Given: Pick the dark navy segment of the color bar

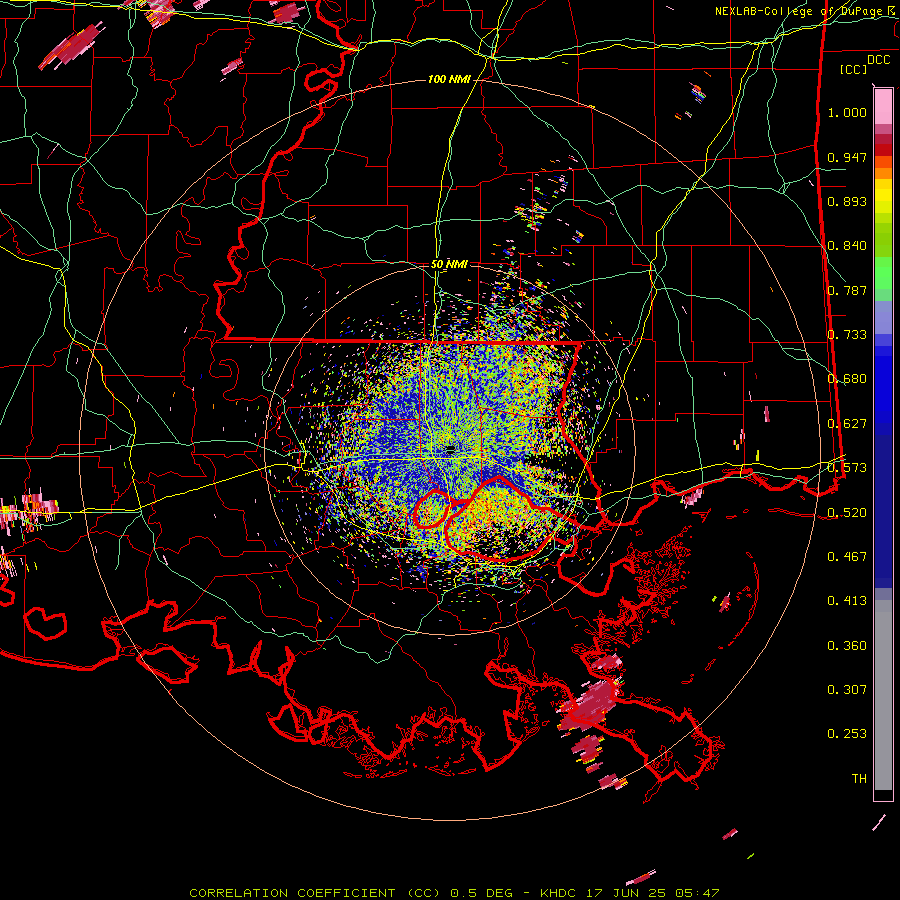Looking at the screenshot, I should pos(883,505).
